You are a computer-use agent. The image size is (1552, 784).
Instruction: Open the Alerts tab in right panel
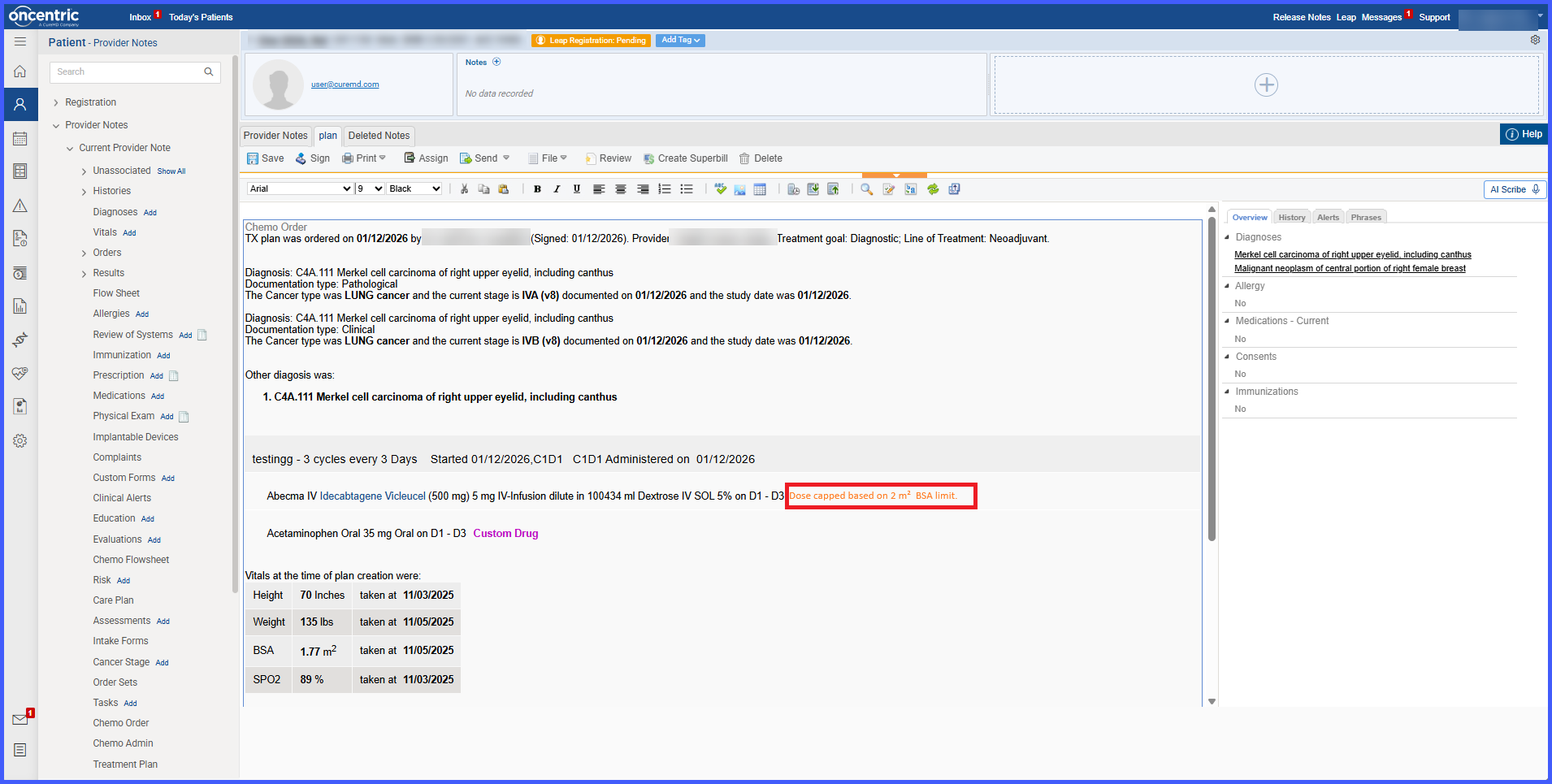(1328, 217)
